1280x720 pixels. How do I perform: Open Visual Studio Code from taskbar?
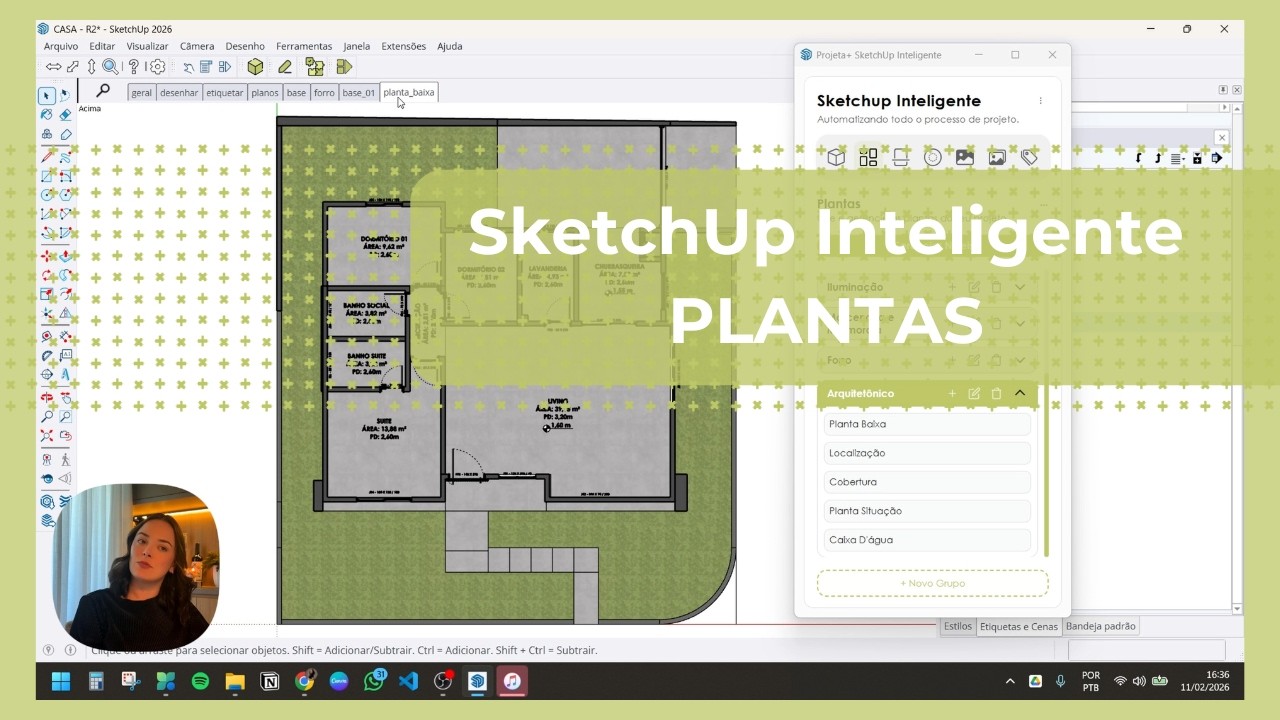(x=408, y=681)
